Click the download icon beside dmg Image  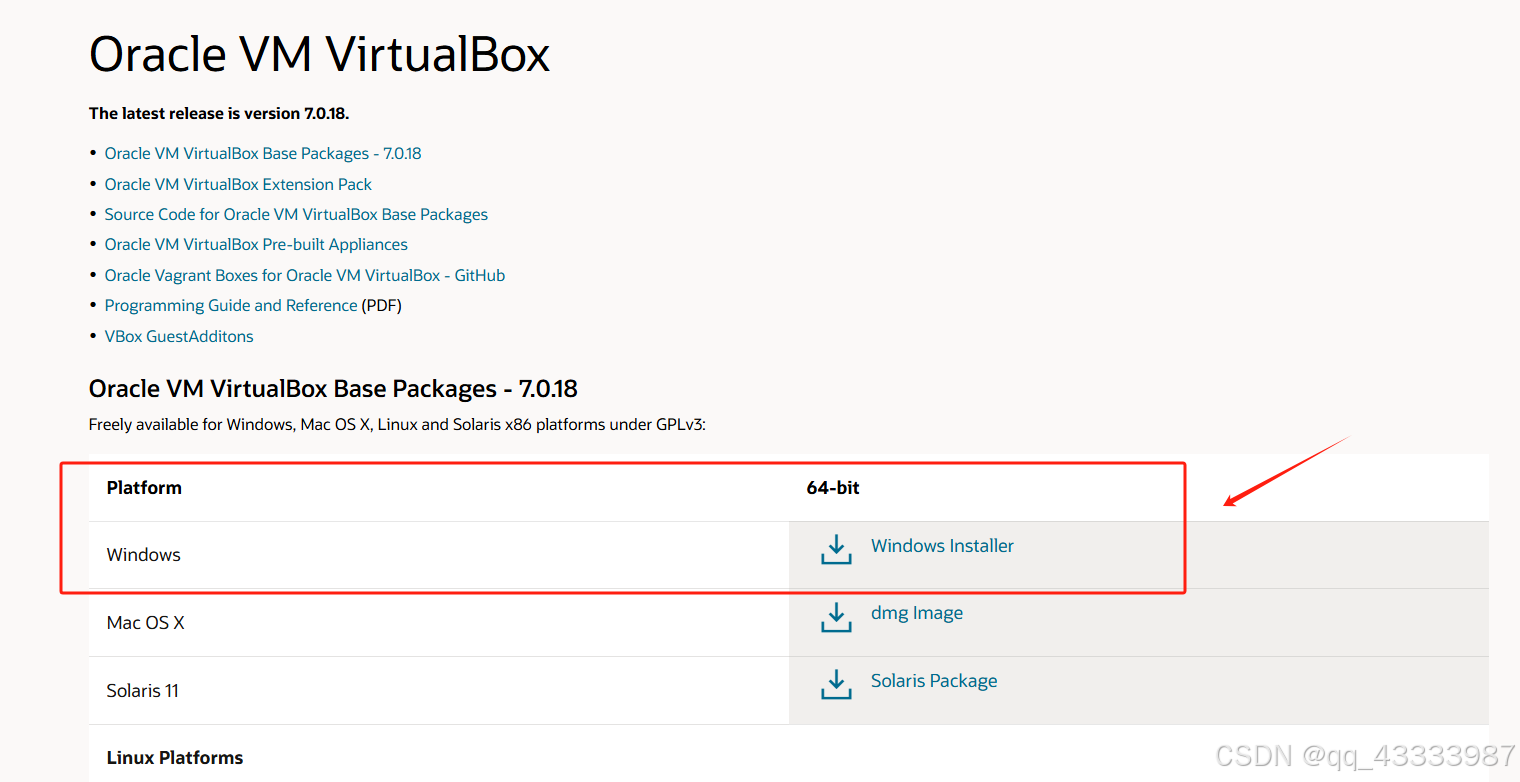click(x=836, y=617)
